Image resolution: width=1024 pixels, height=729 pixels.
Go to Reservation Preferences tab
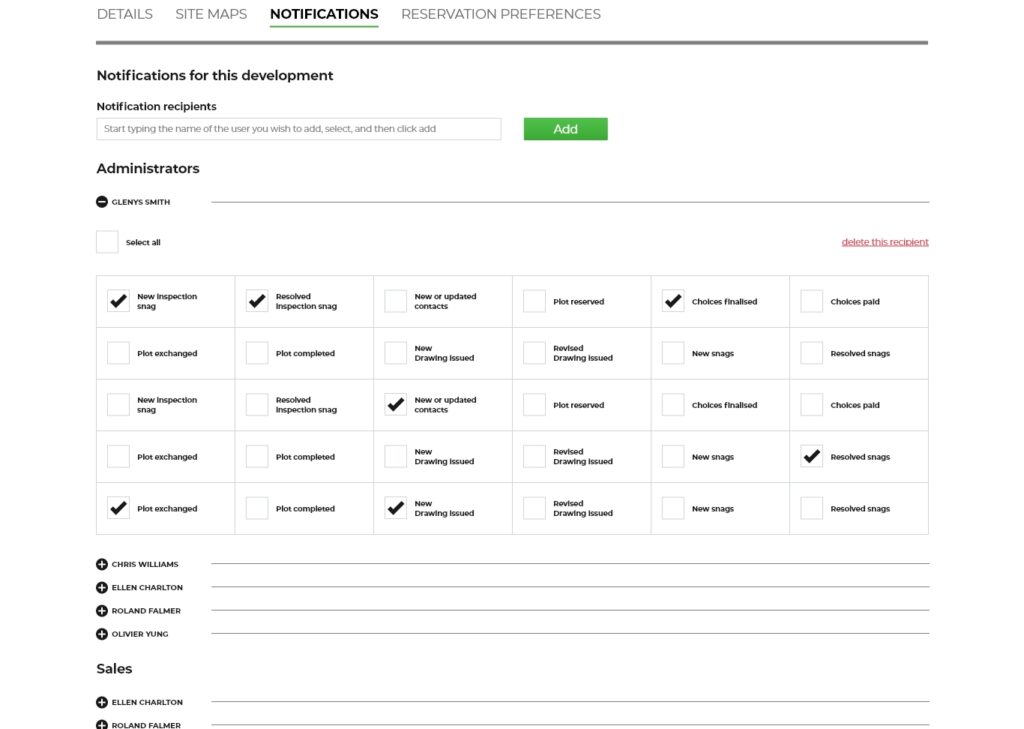pyautogui.click(x=500, y=14)
